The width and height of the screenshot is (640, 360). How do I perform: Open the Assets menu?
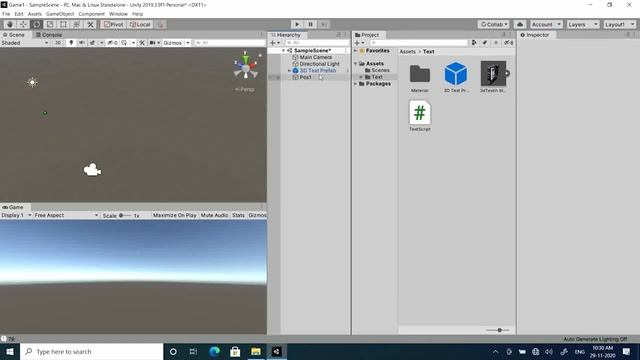35,14
